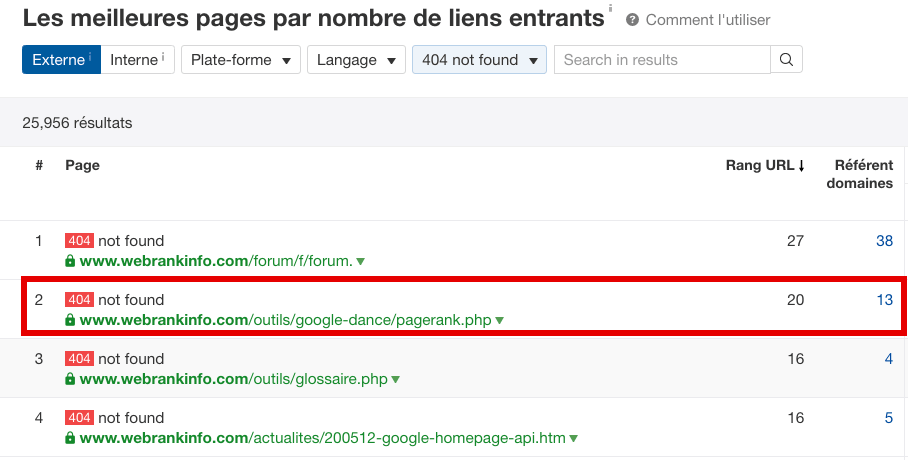Switch to the Externe links tab
The width and height of the screenshot is (908, 460).
(61, 60)
